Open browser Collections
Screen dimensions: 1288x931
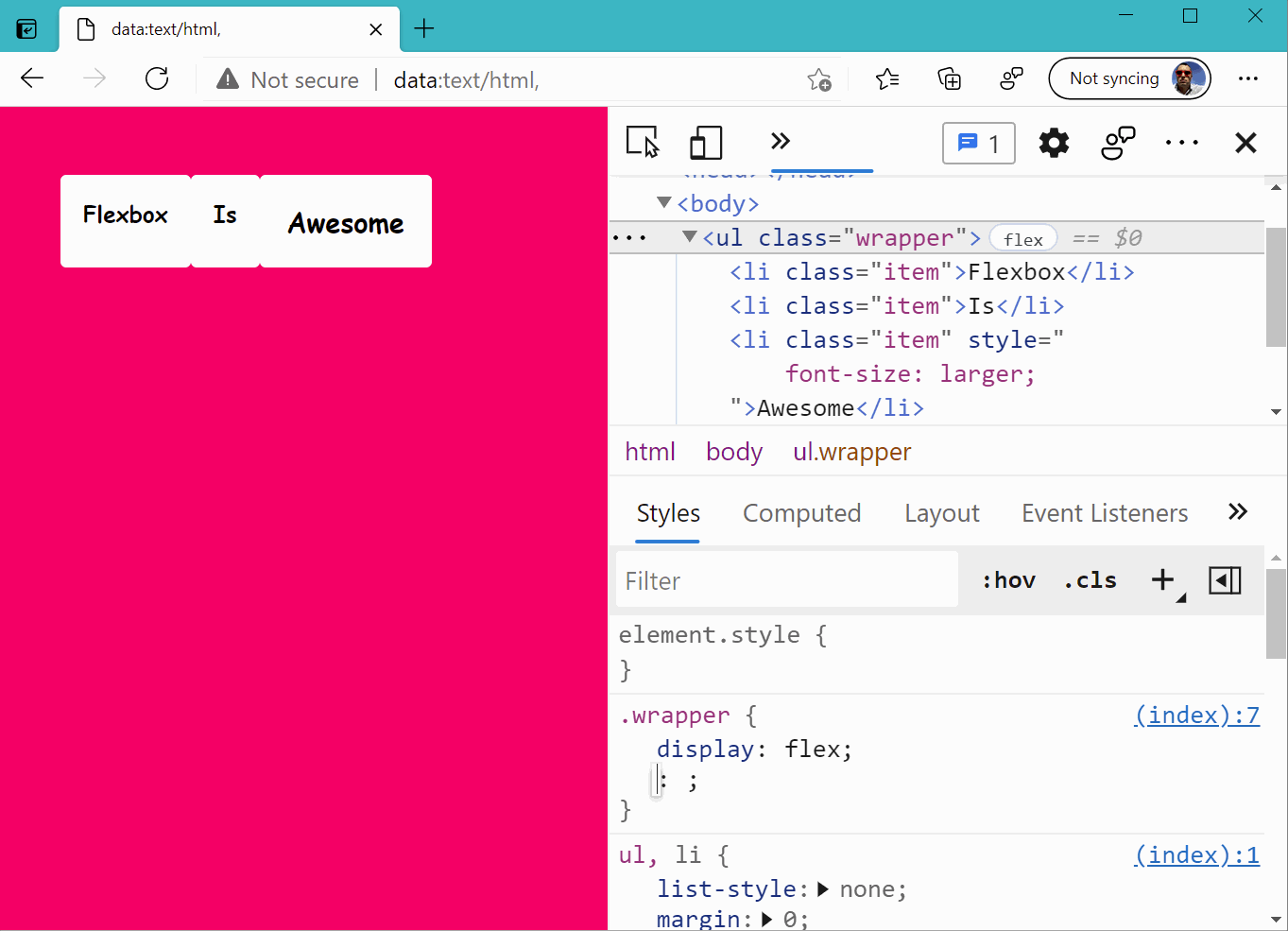coord(949,79)
